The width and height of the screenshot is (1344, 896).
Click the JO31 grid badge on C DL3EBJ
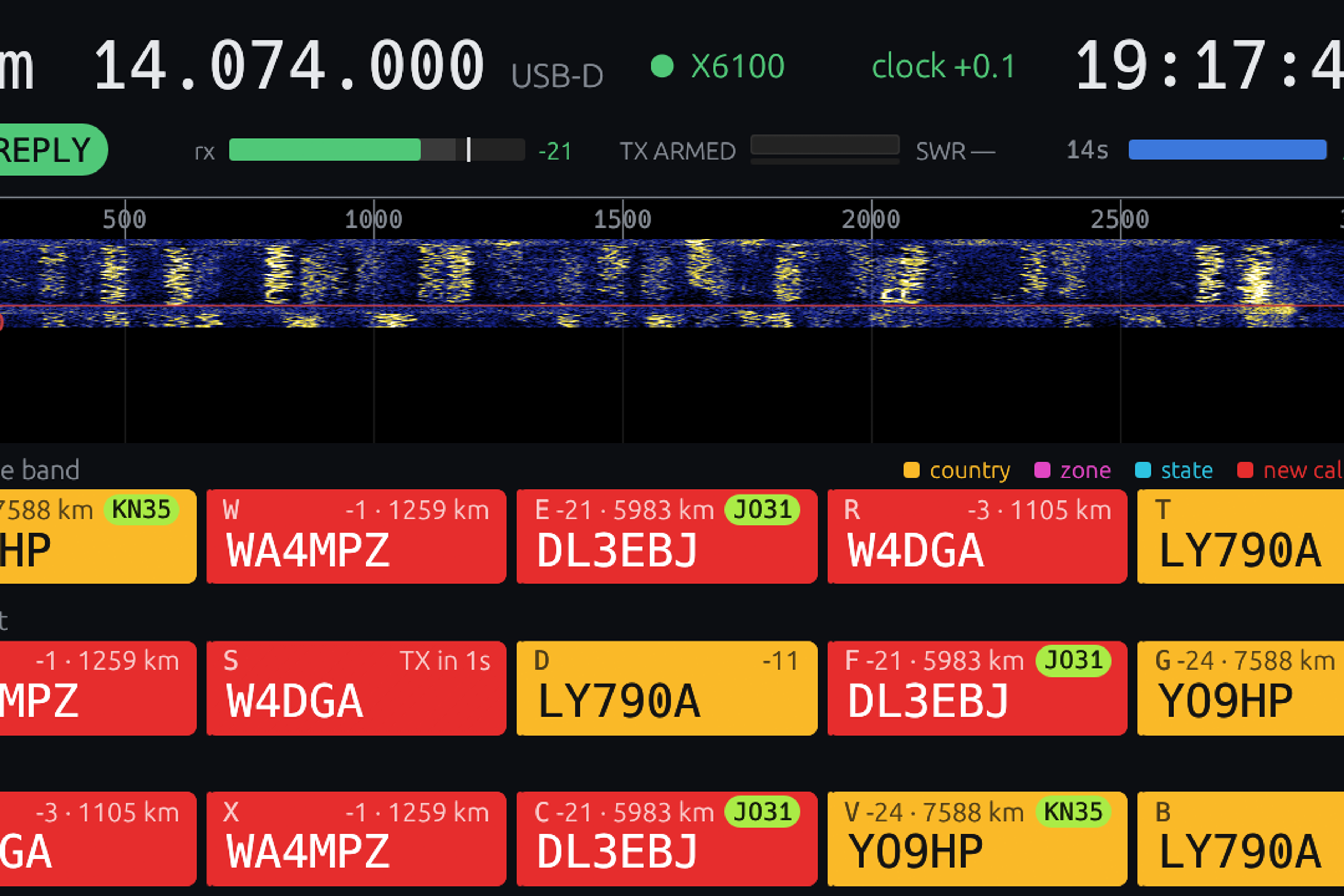[x=762, y=811]
